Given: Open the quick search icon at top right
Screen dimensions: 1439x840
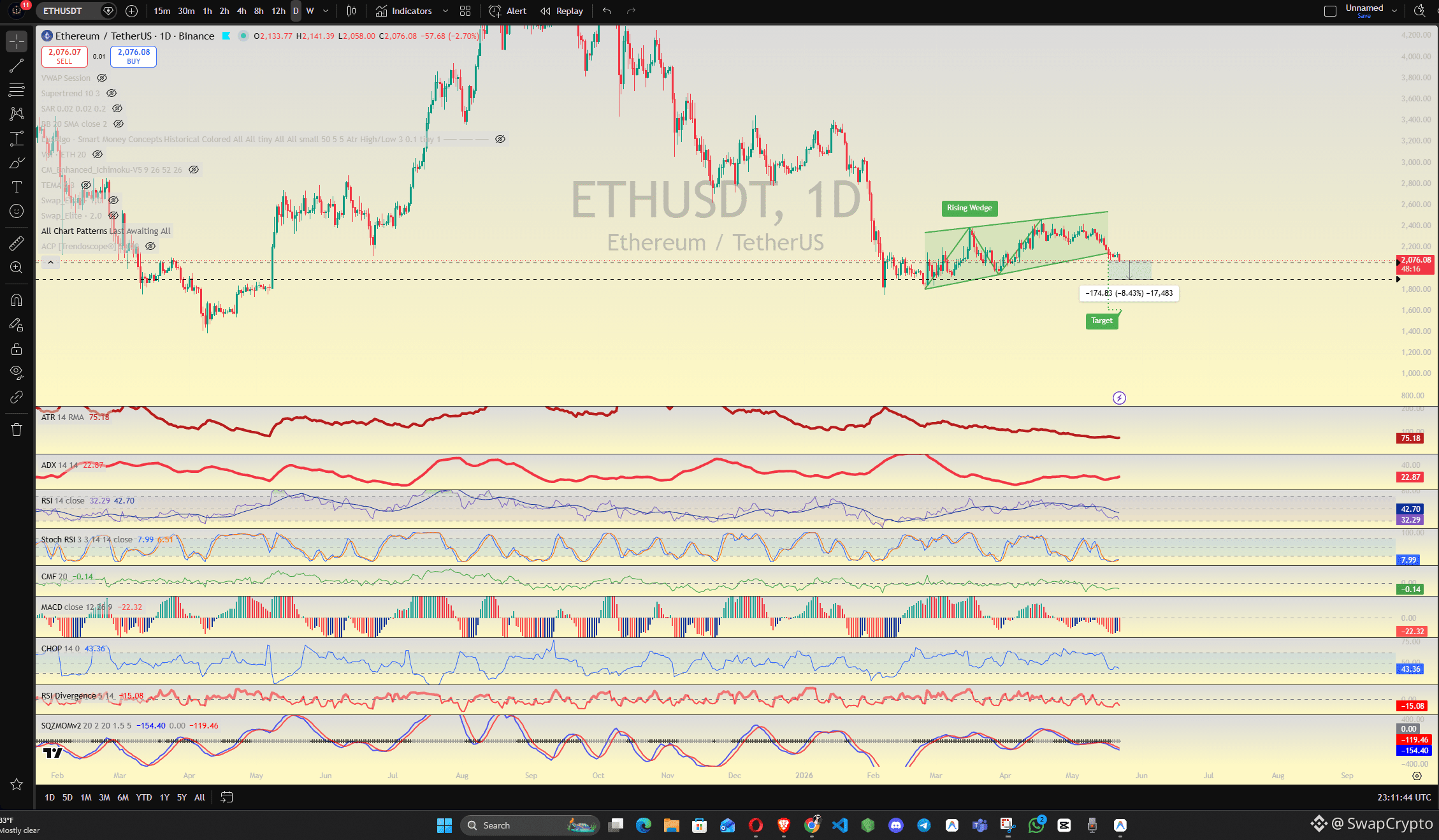Looking at the screenshot, I should click(x=1419, y=11).
